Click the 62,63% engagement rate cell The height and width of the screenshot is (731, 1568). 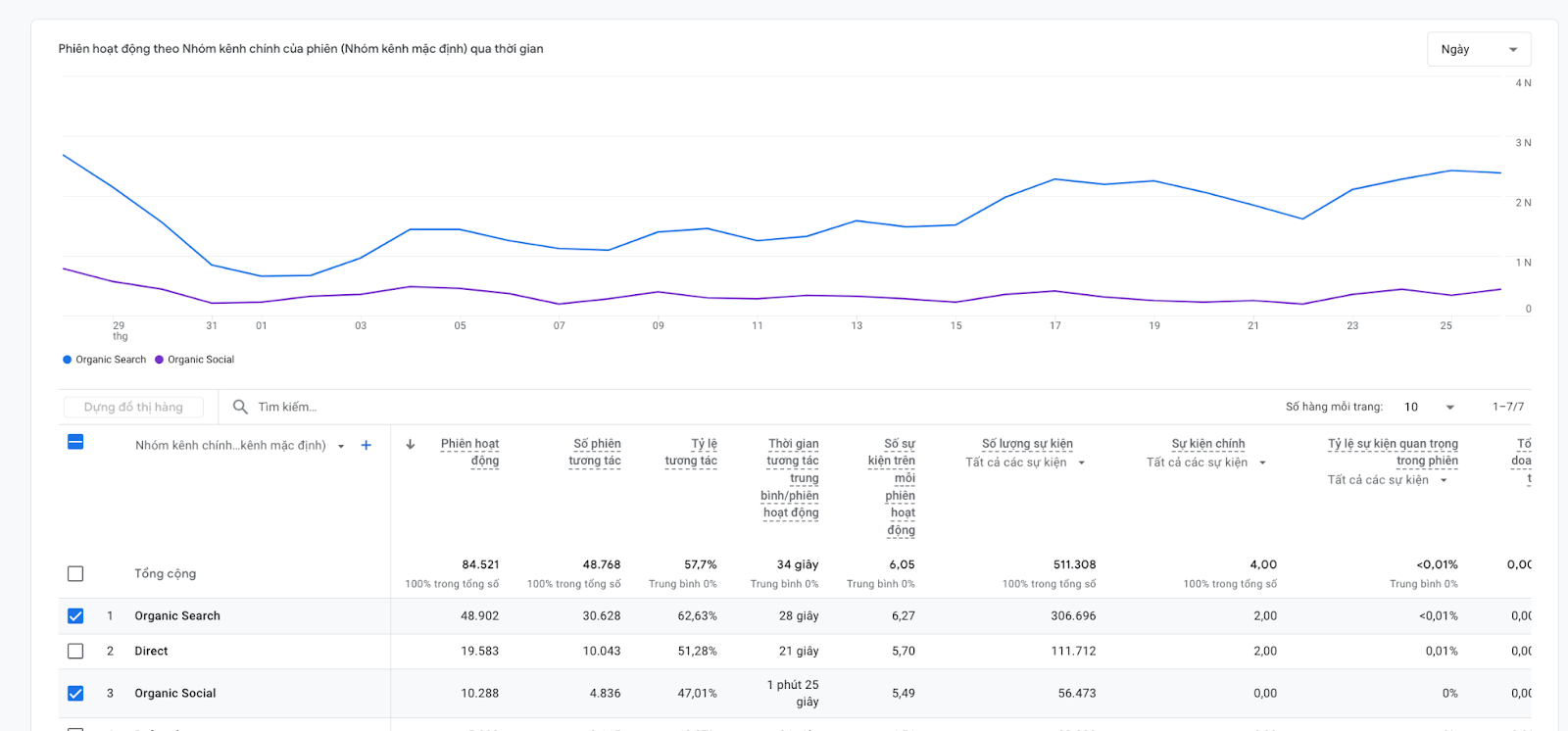(x=698, y=615)
